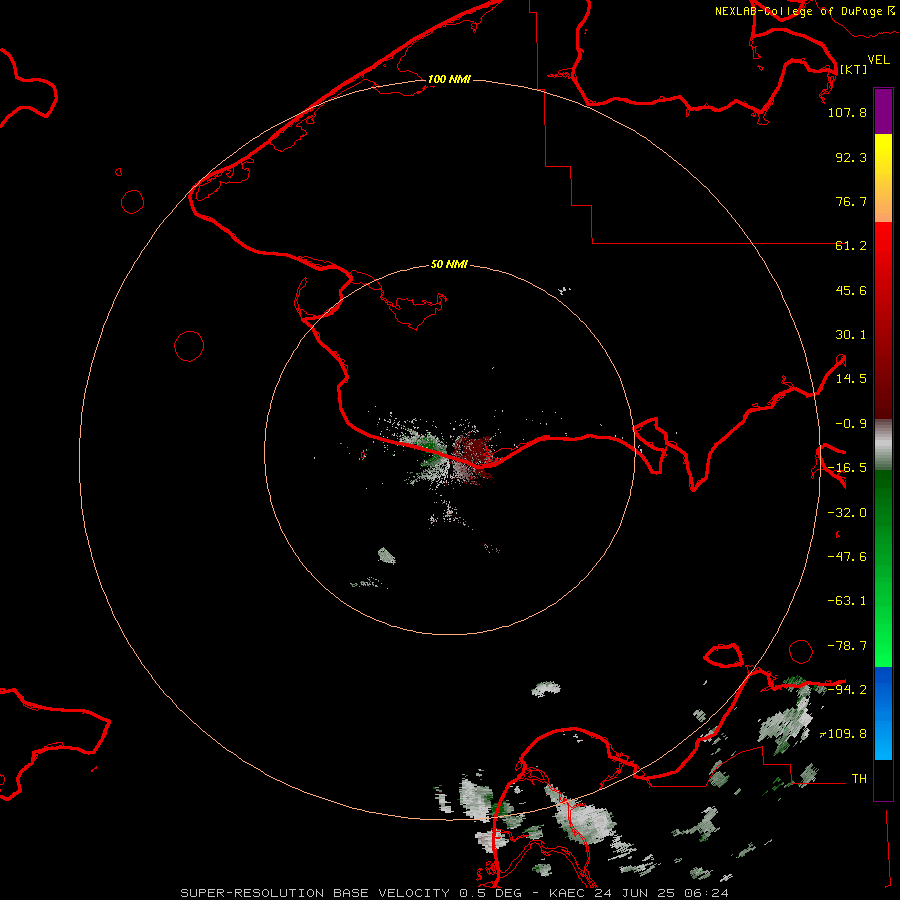Click the blue segment of velocity color bar
The height and width of the screenshot is (900, 900).
[883, 713]
